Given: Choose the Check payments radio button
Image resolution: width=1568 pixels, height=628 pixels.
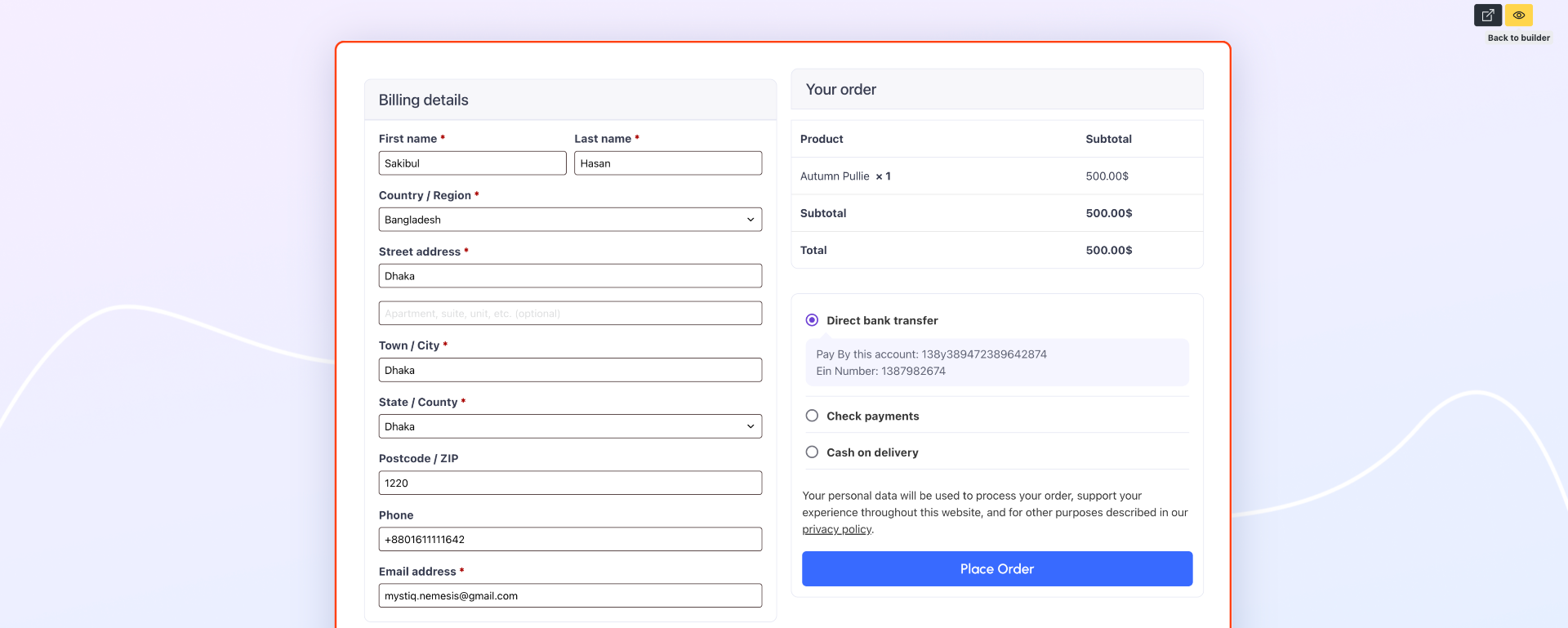Looking at the screenshot, I should 812,416.
